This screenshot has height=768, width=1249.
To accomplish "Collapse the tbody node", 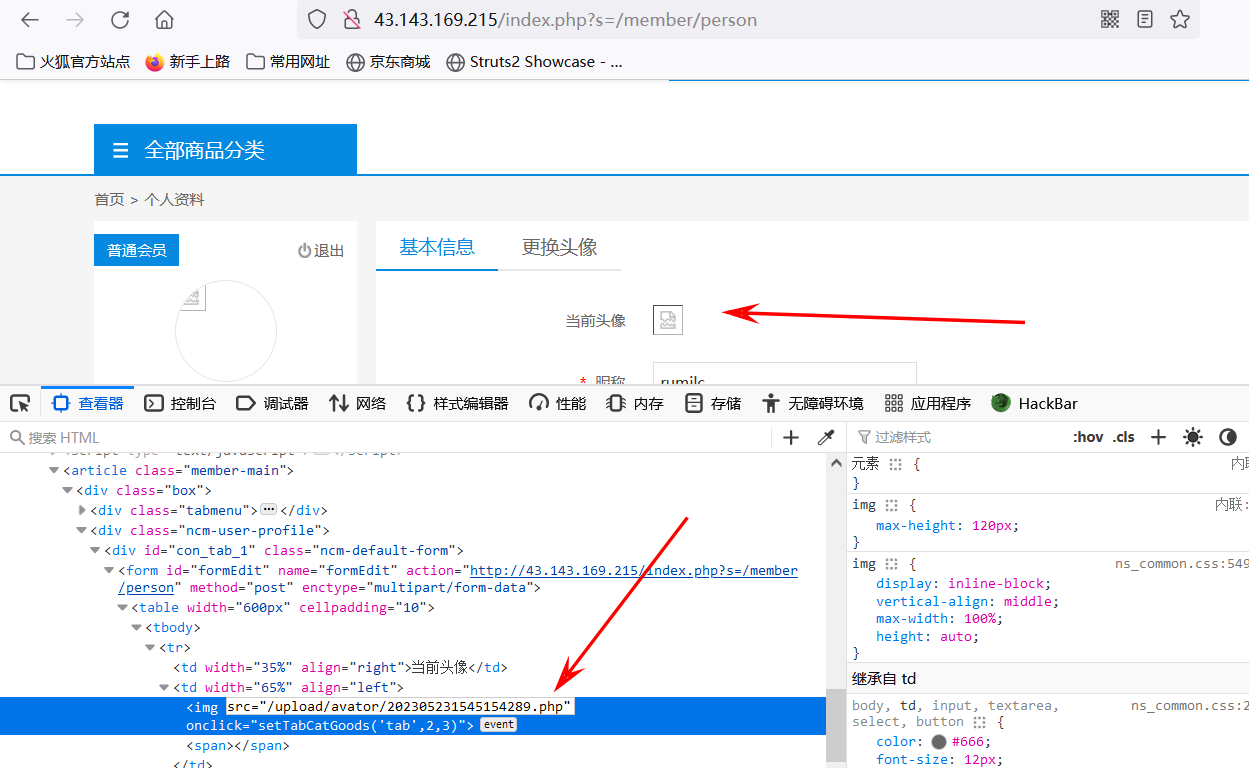I will [x=137, y=627].
